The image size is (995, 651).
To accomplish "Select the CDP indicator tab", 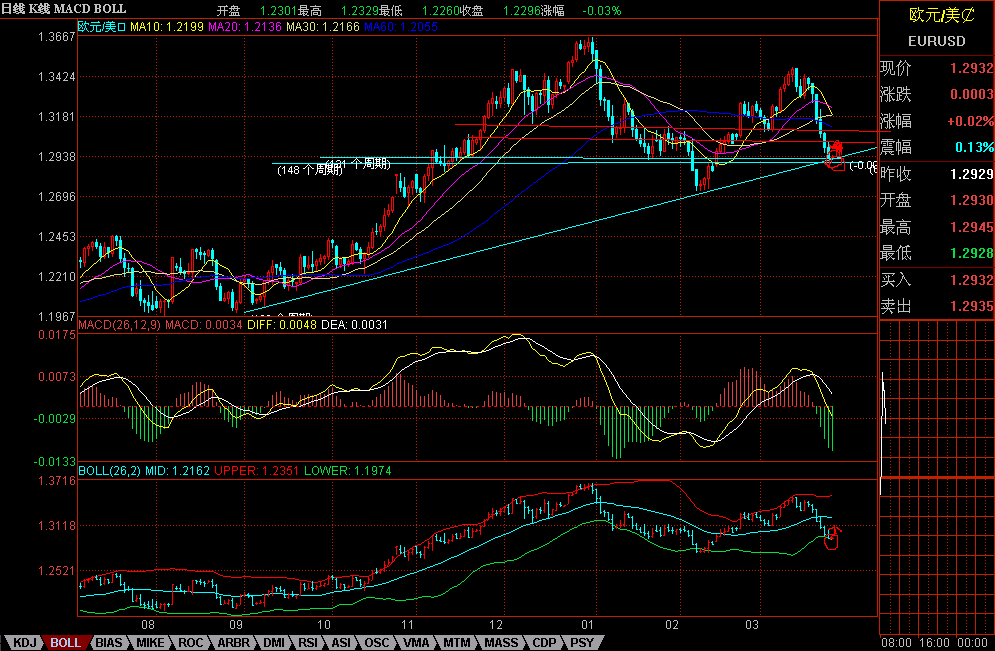I will (x=544, y=643).
